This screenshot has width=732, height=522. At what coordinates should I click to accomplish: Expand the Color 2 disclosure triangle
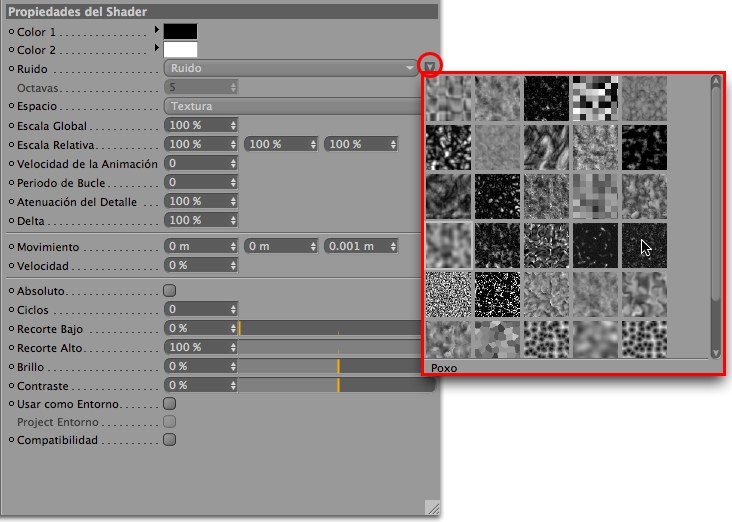(x=157, y=49)
